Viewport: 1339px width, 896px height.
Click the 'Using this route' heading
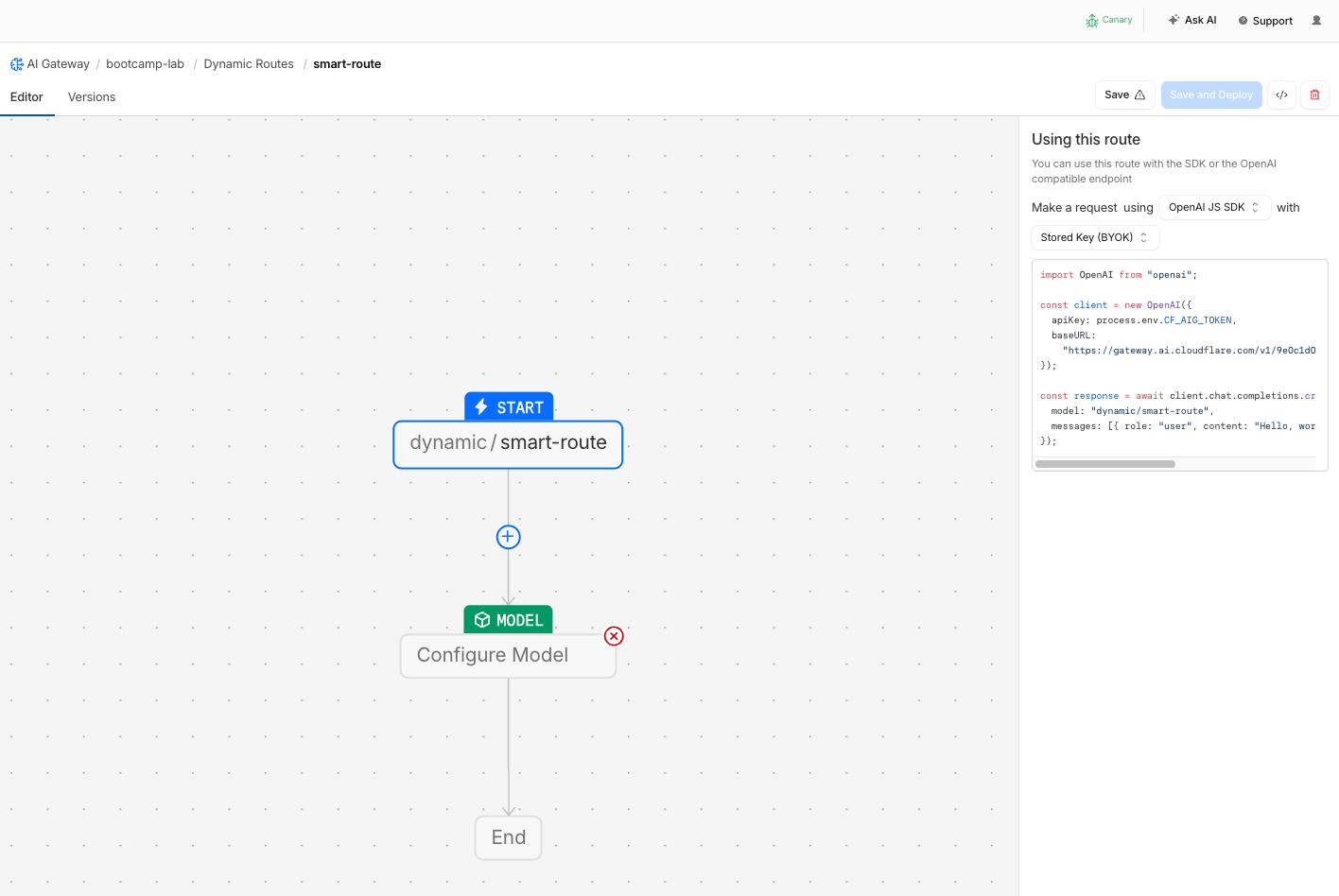tap(1086, 140)
